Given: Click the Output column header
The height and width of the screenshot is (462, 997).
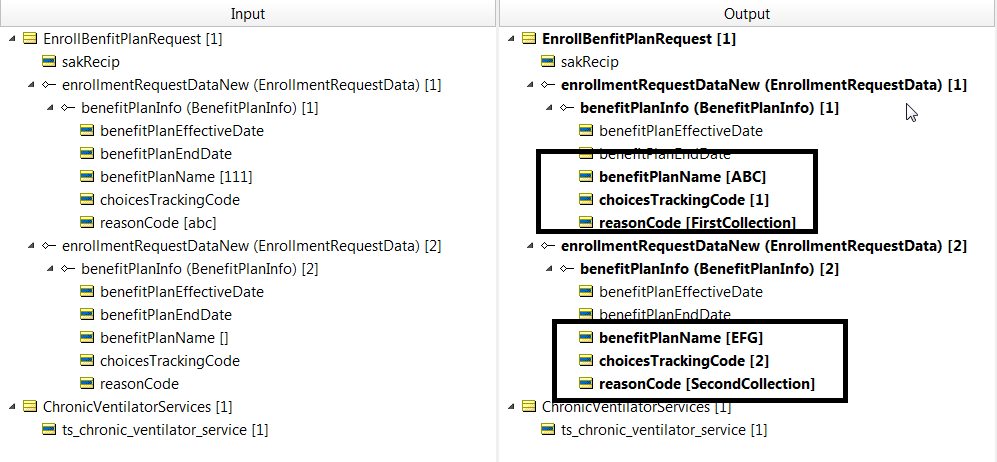Looking at the screenshot, I should point(748,13).
